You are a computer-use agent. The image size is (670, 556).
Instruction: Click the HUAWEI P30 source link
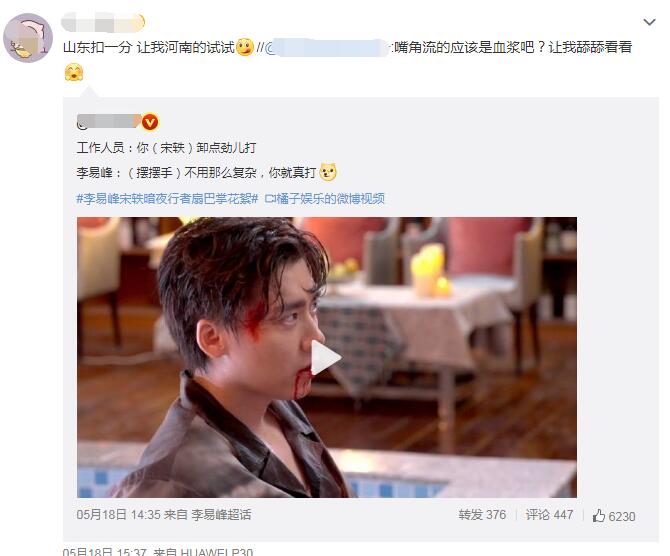pos(216,551)
